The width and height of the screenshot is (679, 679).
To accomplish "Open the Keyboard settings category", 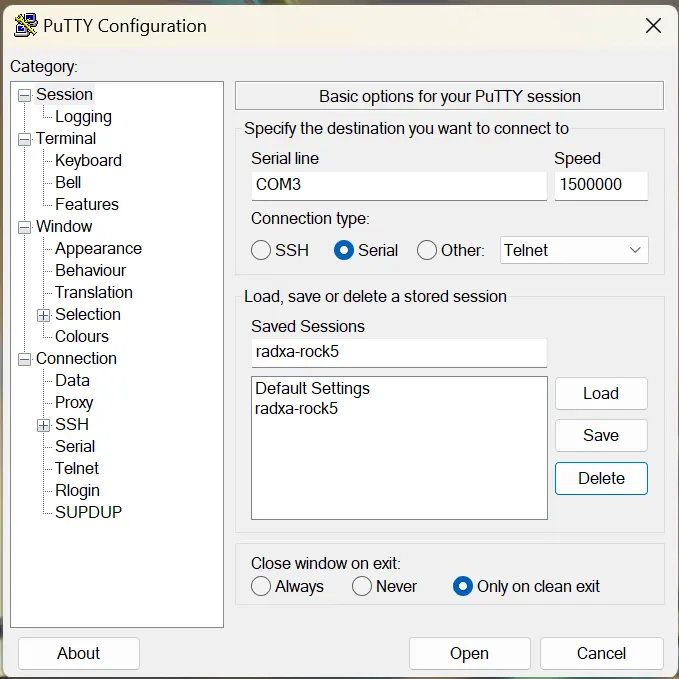I will coord(88,161).
